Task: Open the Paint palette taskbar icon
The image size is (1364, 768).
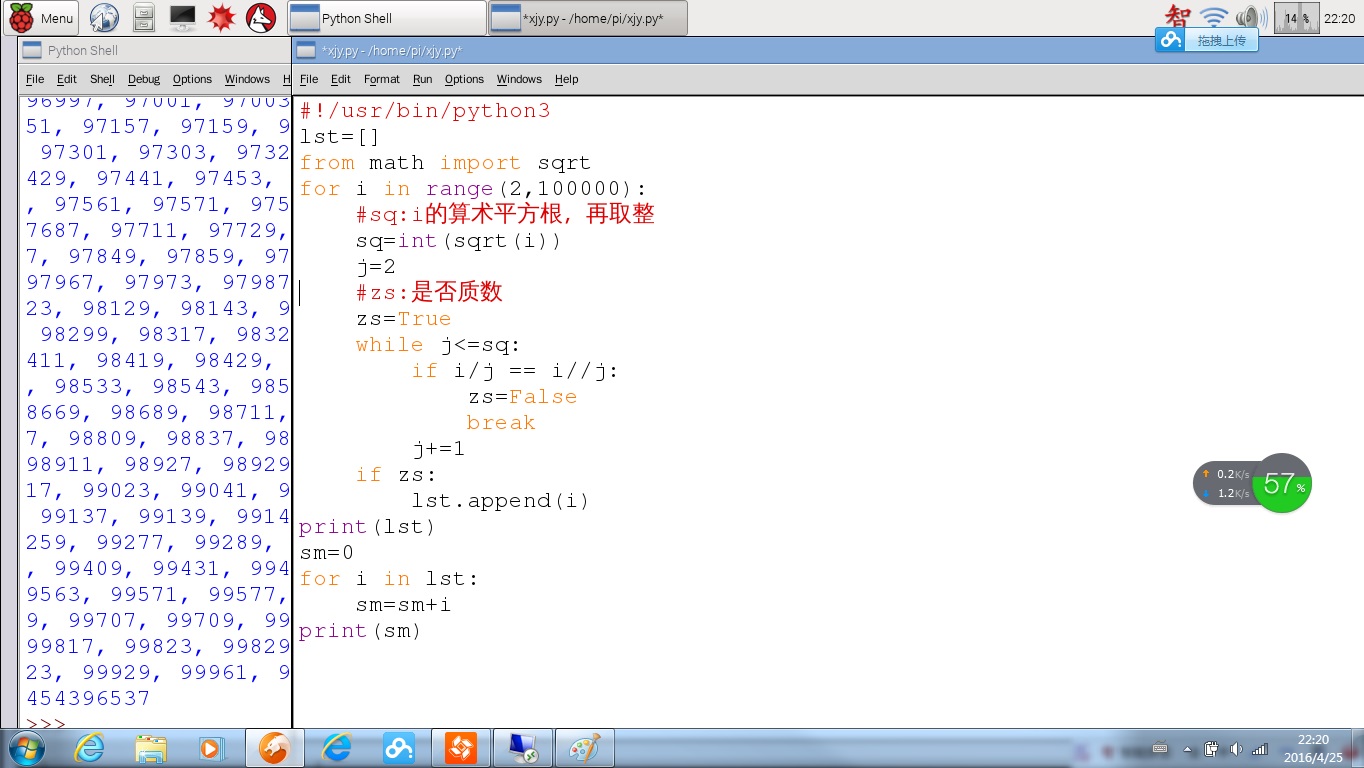Action: coord(585,748)
